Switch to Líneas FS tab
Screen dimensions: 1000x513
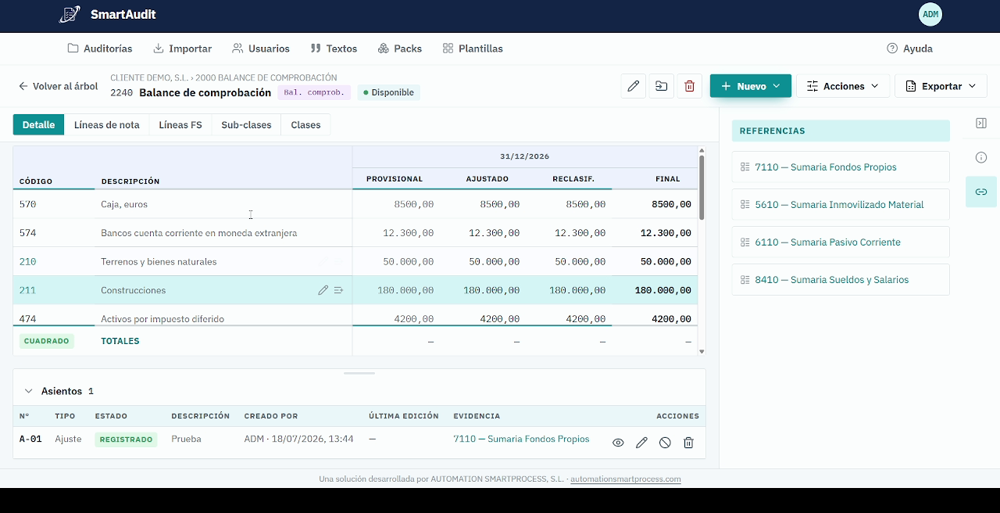(x=180, y=125)
